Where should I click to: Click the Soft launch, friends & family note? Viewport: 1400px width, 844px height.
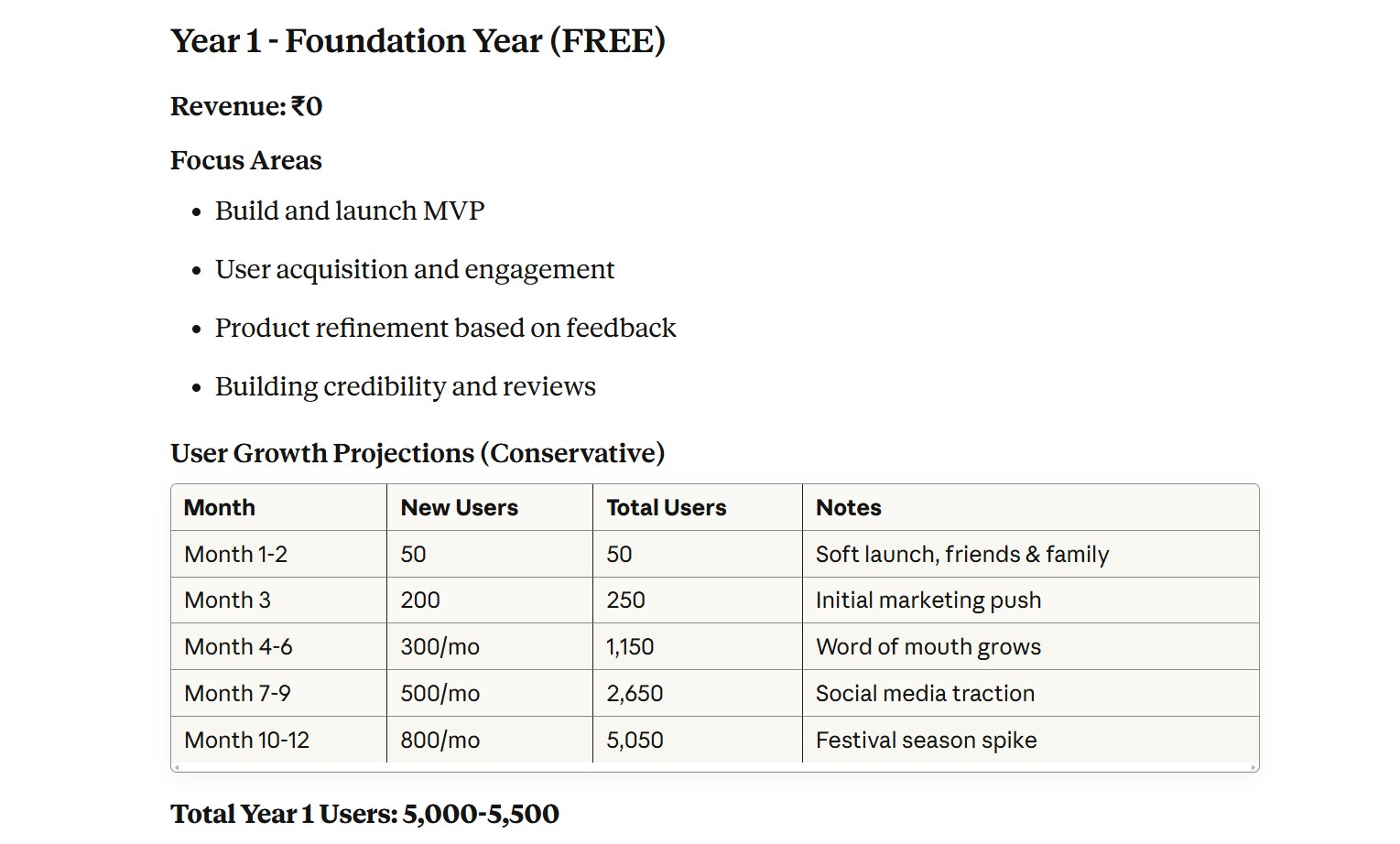click(x=962, y=555)
